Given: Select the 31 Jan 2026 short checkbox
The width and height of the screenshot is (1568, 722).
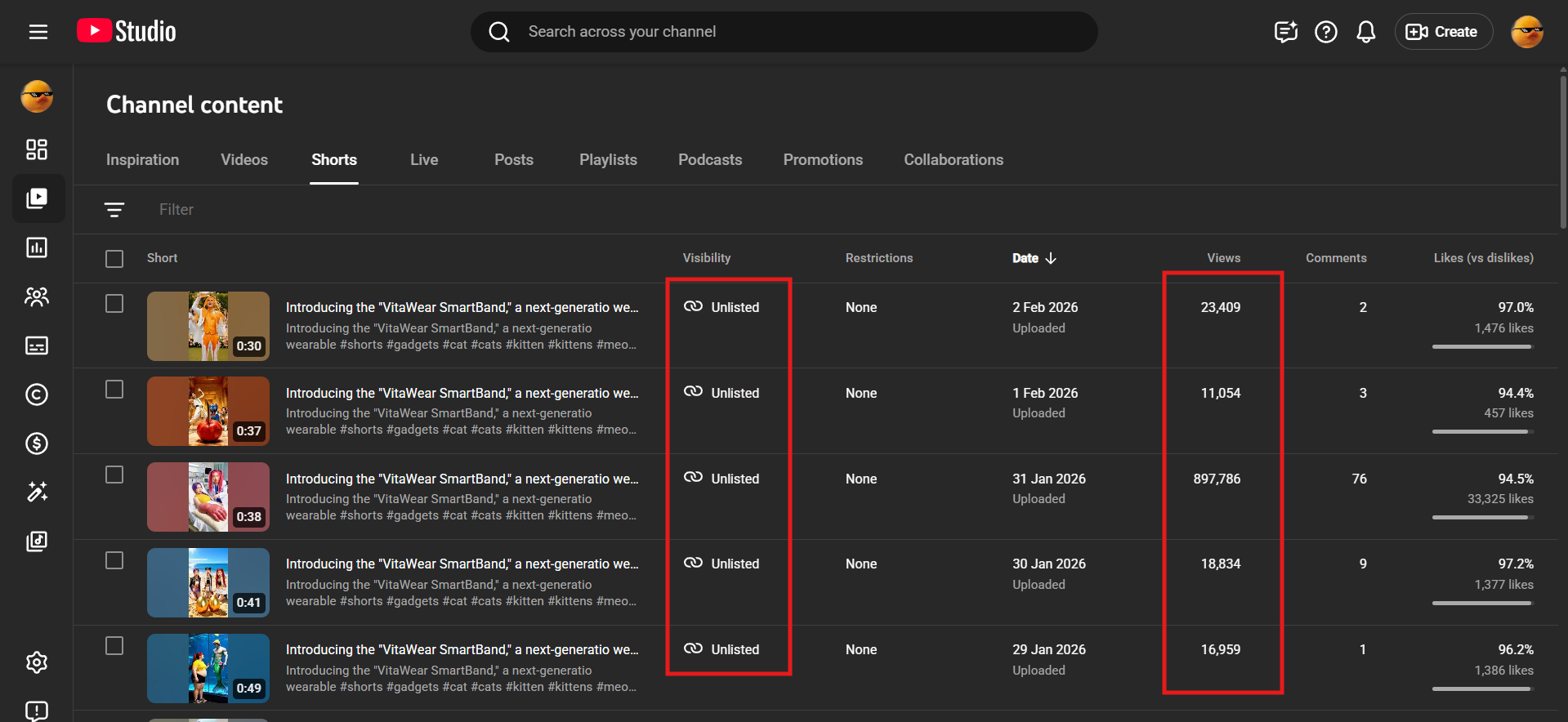Looking at the screenshot, I should pos(114,475).
